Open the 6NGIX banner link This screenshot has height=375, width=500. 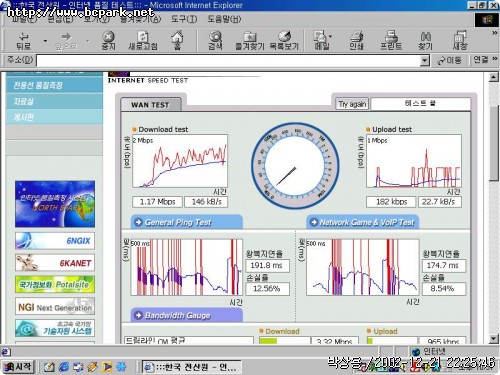tap(55, 241)
